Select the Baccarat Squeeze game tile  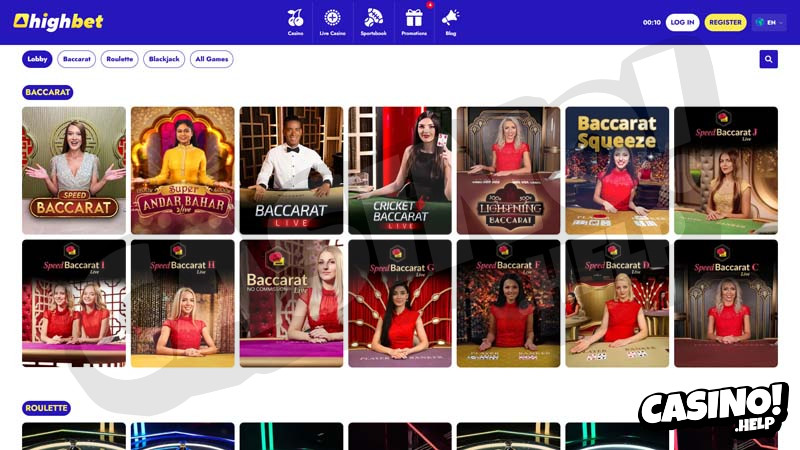tap(617, 170)
